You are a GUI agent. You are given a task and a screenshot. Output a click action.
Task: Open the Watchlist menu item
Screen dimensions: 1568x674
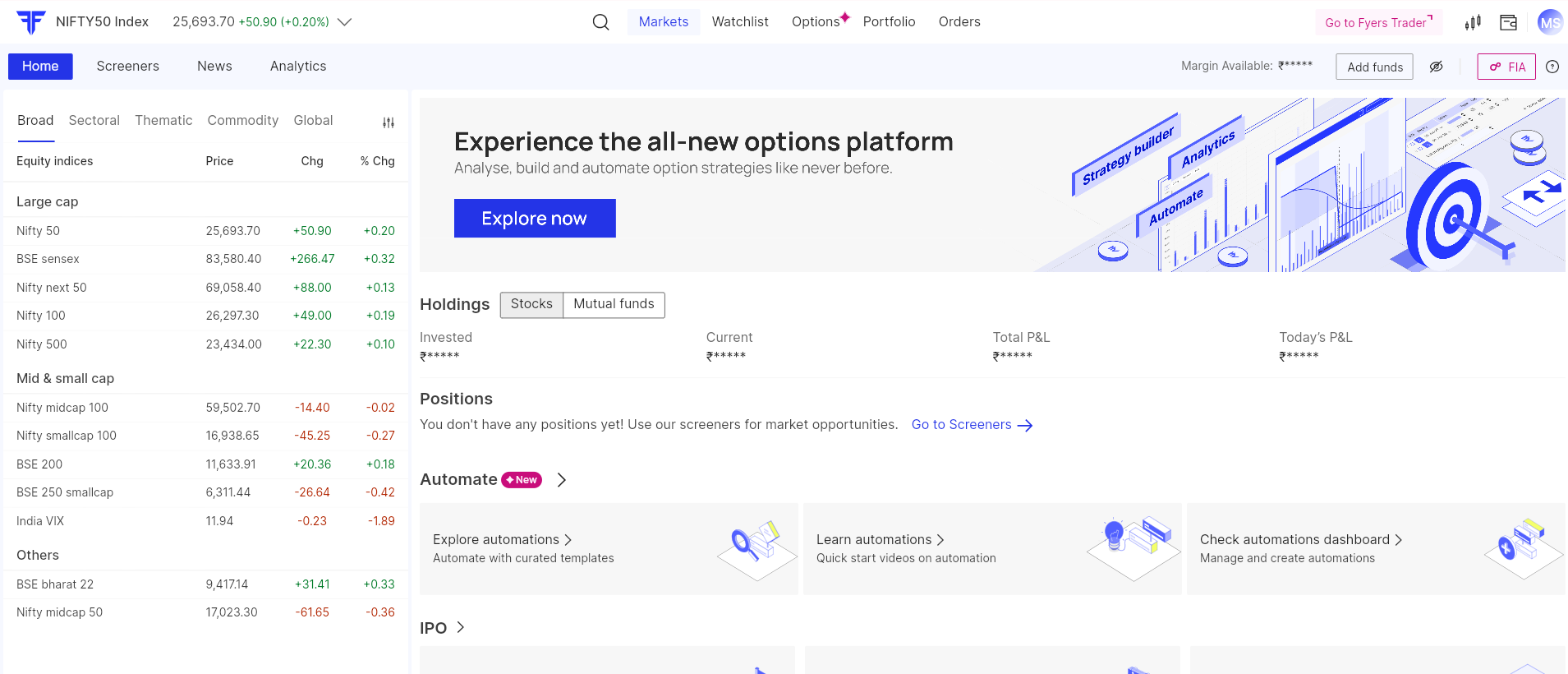point(739,22)
